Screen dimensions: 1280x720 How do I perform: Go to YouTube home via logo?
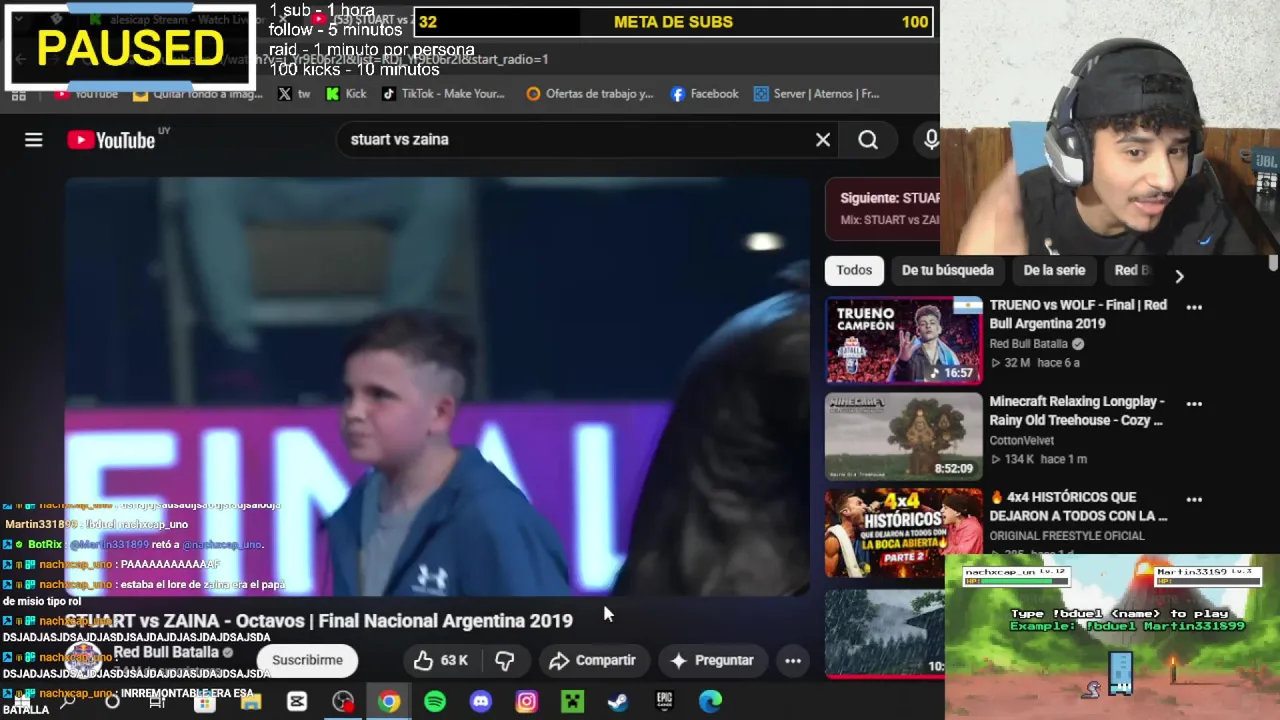click(111, 140)
